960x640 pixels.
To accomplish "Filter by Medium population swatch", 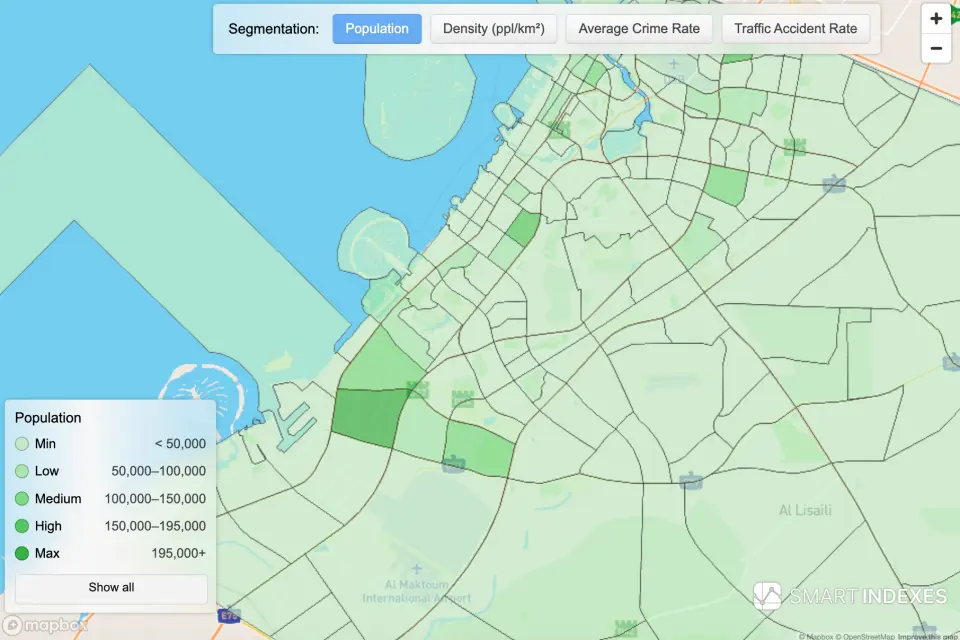I will tap(22, 499).
